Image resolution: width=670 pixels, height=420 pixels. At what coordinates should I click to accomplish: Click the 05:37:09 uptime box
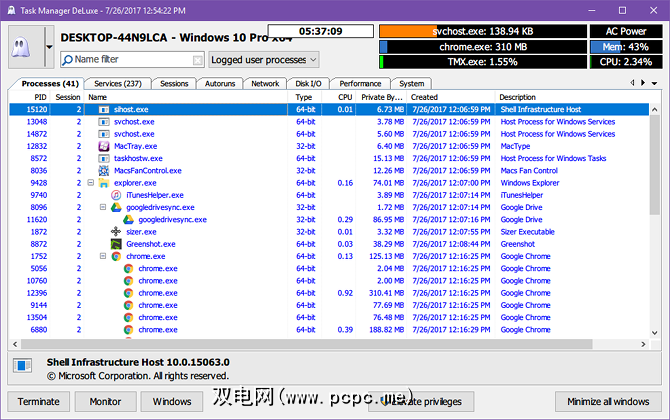320,31
